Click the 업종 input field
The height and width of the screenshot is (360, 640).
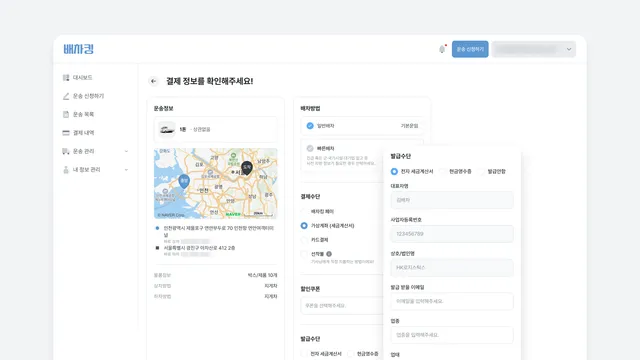[452, 335]
